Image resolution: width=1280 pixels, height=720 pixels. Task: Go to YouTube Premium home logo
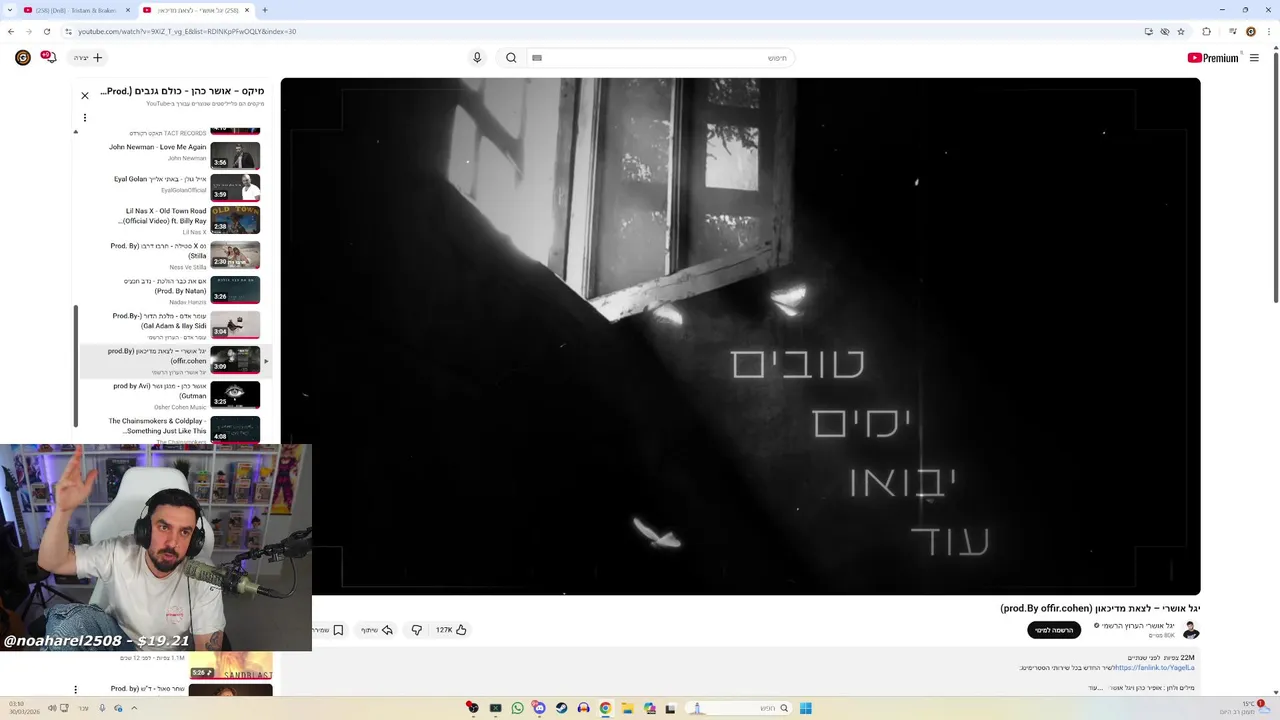[x=1213, y=58]
